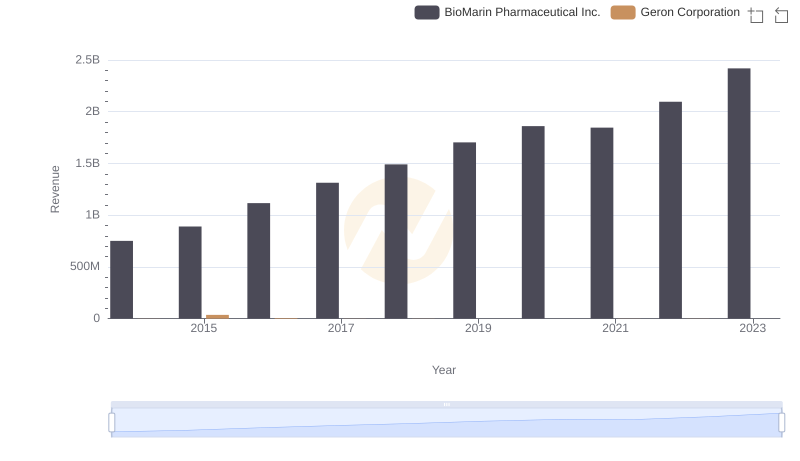Click the zoom reset icon
Viewport: 800px width, 461px height.
(x=781, y=15)
